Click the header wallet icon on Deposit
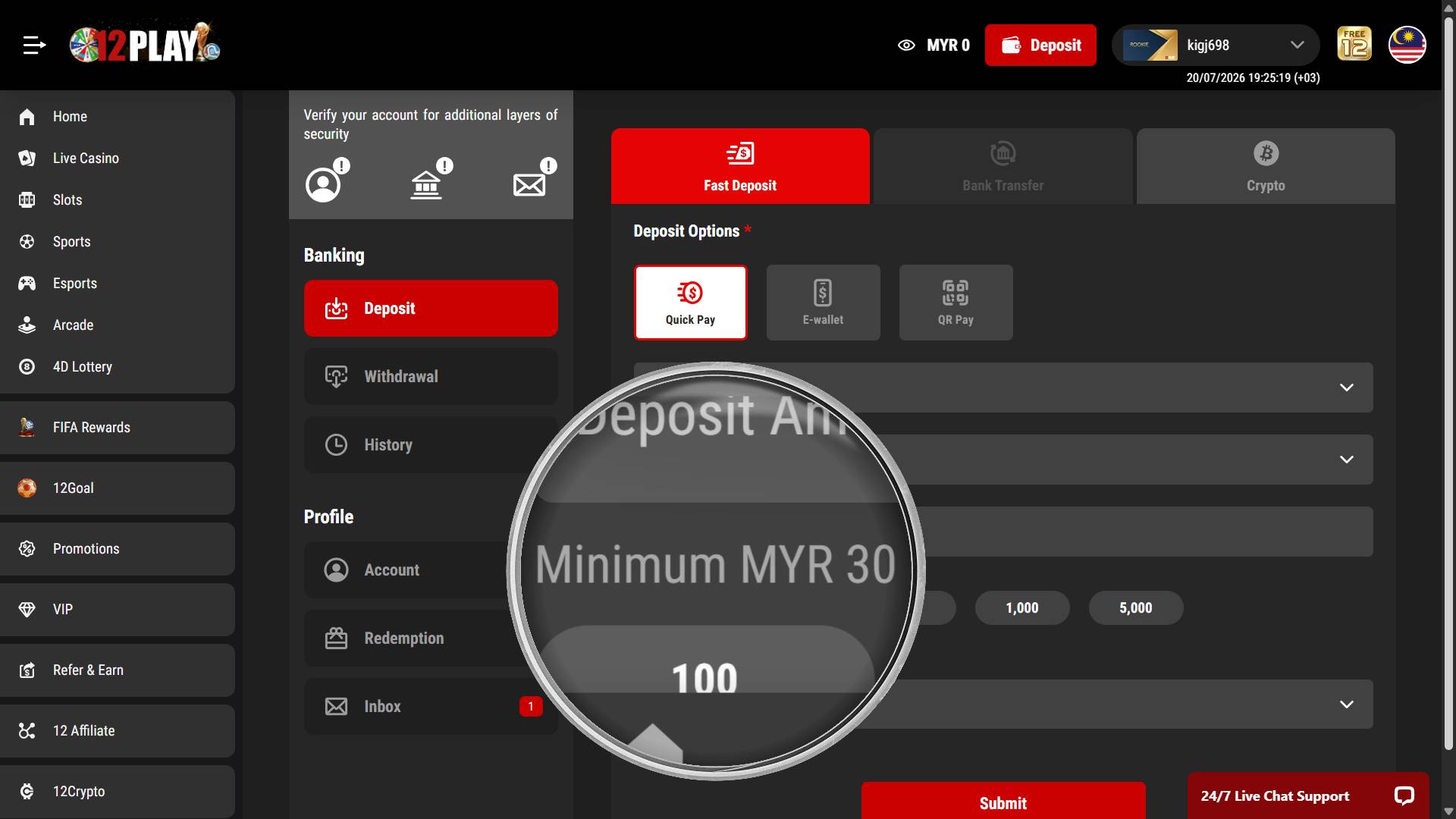 pyautogui.click(x=1012, y=45)
